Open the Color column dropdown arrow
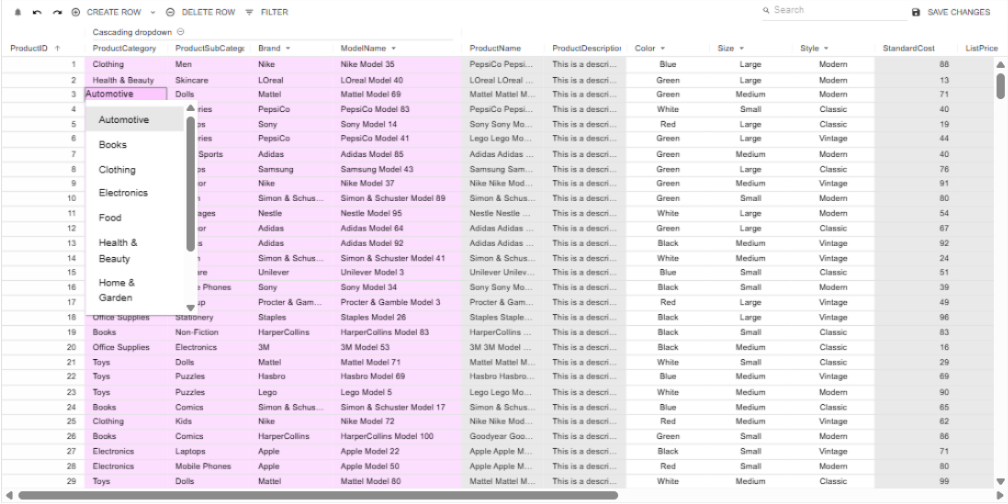The width and height of the screenshot is (1008, 504). 663,48
